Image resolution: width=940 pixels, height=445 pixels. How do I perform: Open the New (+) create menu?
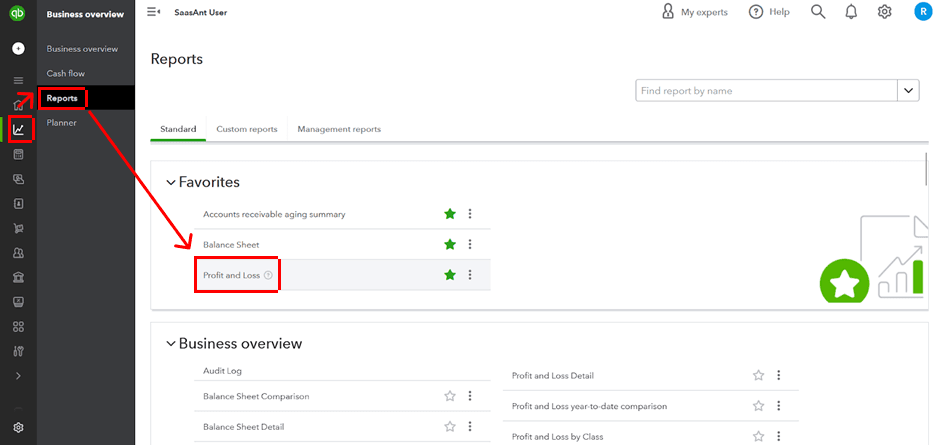(x=18, y=49)
